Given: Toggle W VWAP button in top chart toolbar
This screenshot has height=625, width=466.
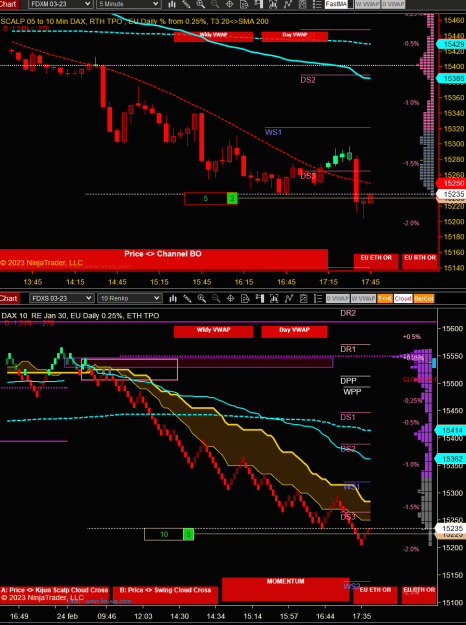Looking at the screenshot, I should tap(367, 4).
